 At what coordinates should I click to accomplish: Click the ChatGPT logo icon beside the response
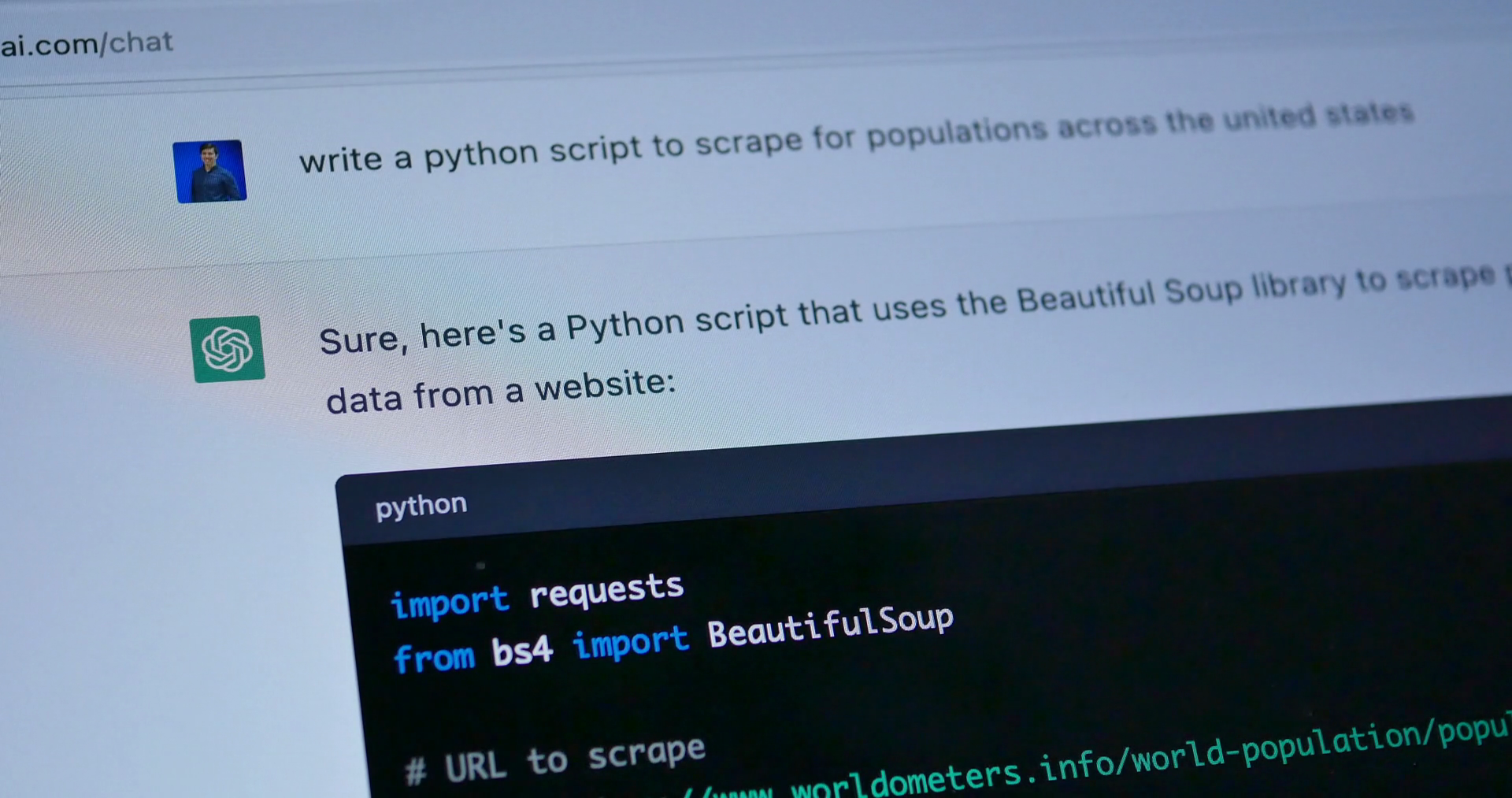pos(228,349)
